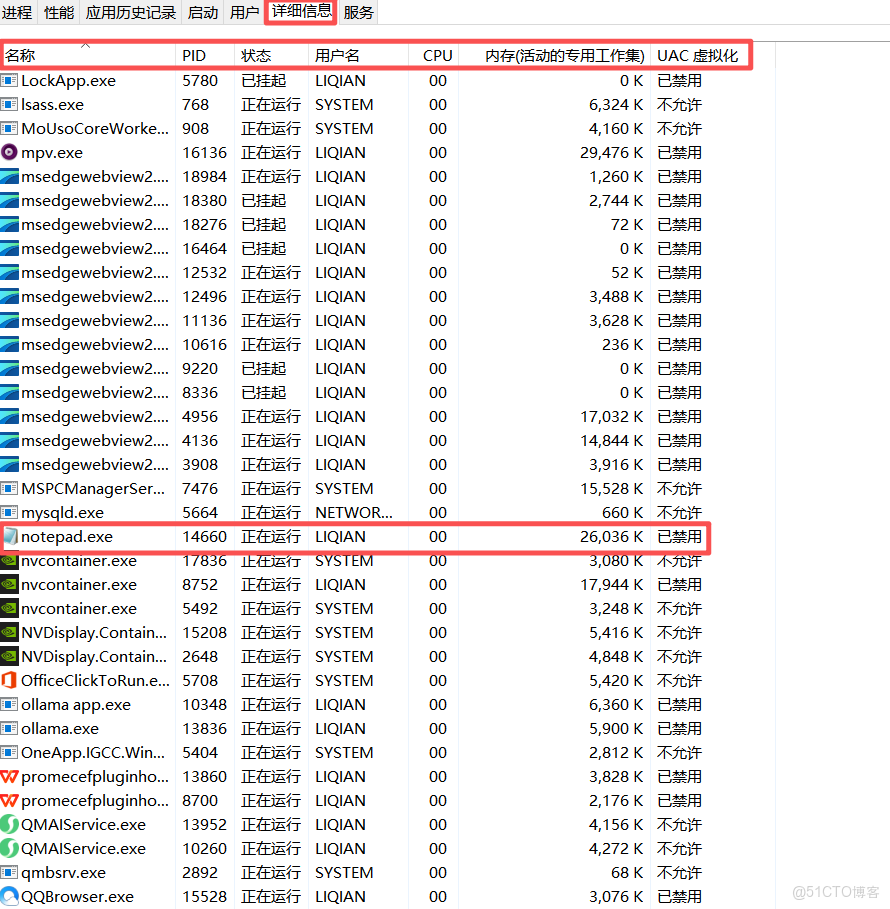890x909 pixels.
Task: Click the 29,476 K memory value
Action: point(611,152)
